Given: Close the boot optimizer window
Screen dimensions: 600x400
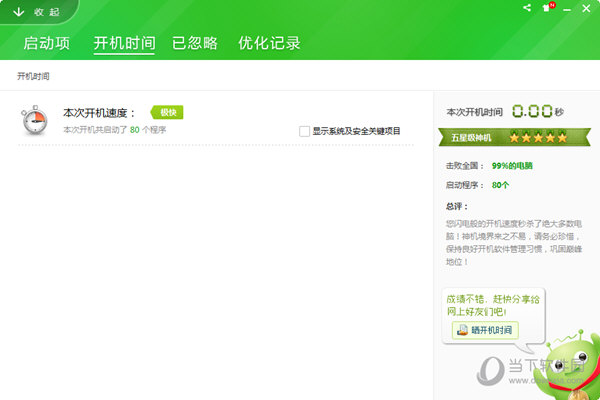Looking at the screenshot, I should tap(586, 8).
